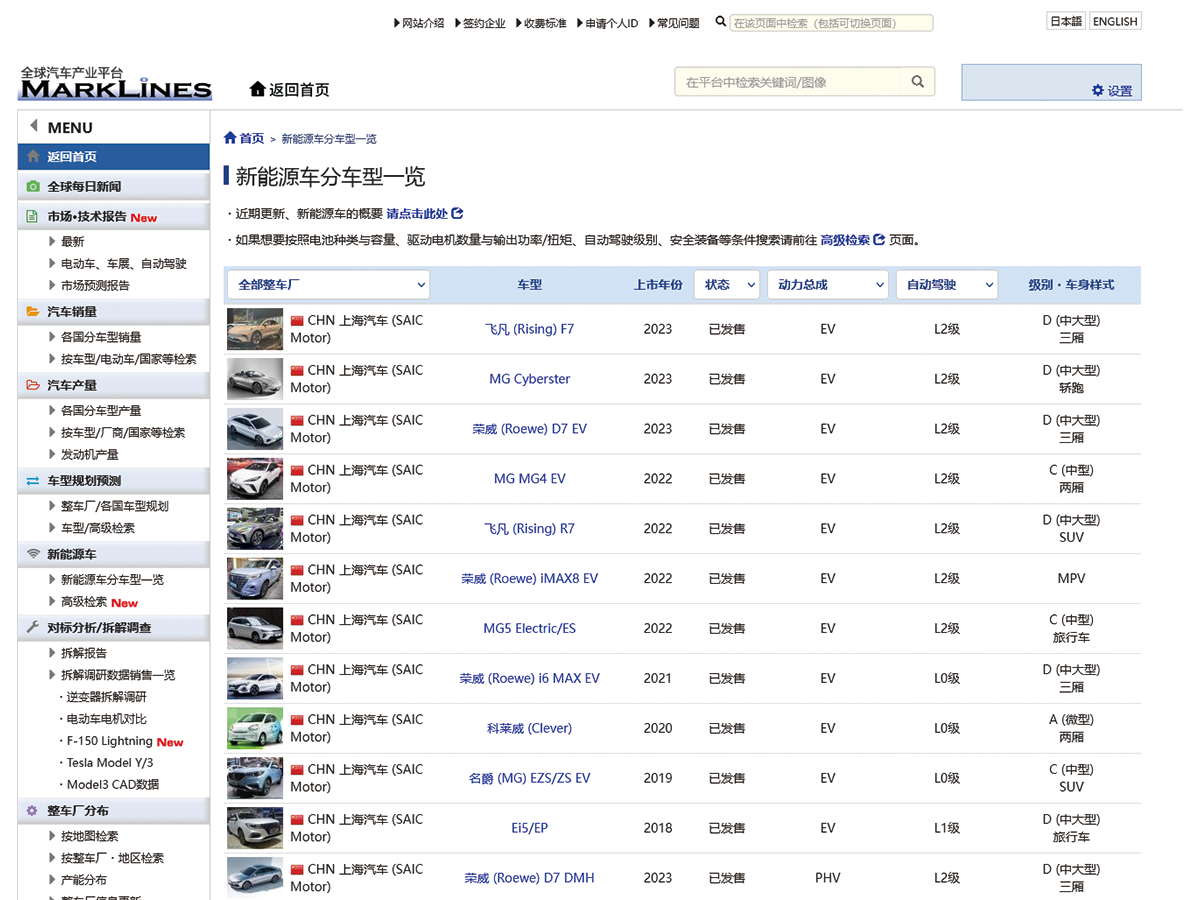Open the 荣威 (Roewe) D7 DMH link

click(x=530, y=878)
